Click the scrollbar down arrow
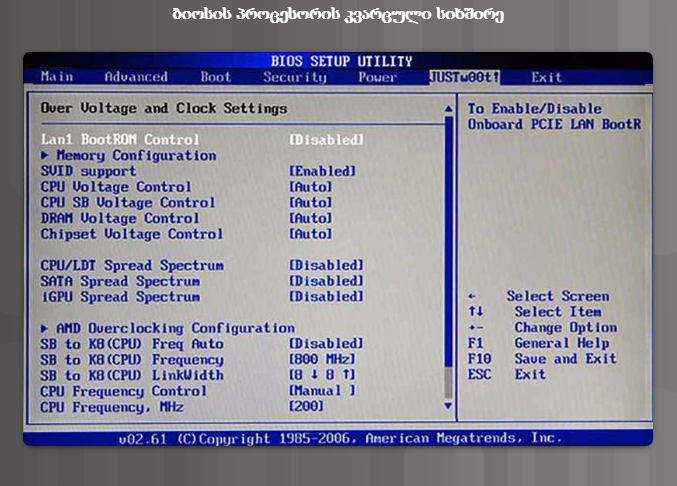This screenshot has height=486, width=677. click(x=448, y=407)
